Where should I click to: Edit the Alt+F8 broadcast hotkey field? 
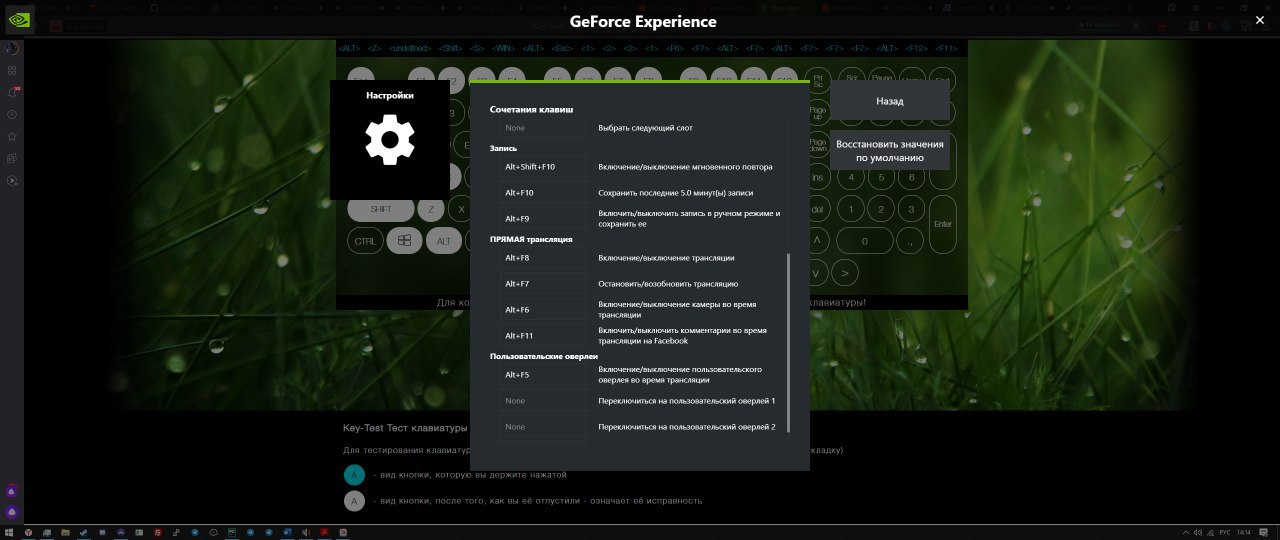click(x=544, y=258)
